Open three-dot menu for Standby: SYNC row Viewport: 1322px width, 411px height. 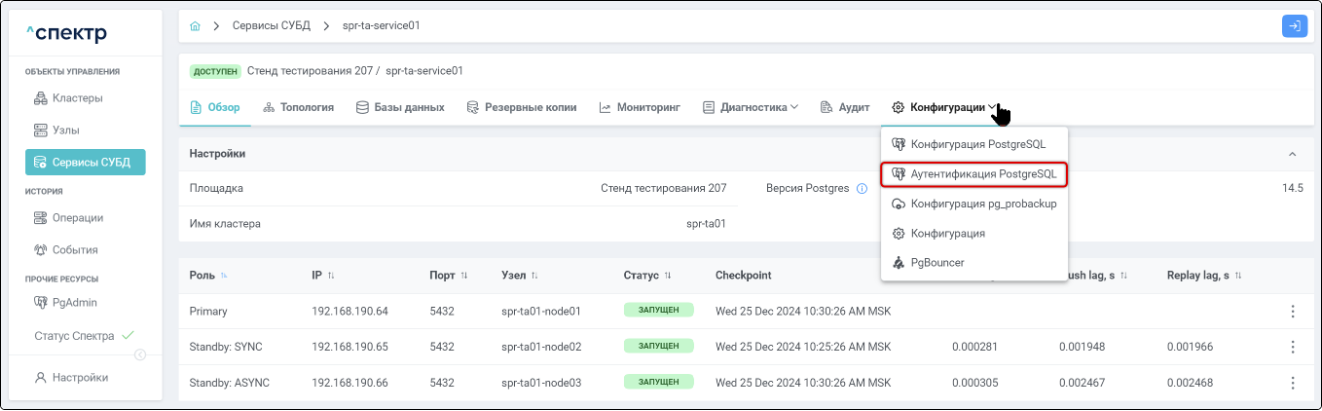coord(1292,347)
